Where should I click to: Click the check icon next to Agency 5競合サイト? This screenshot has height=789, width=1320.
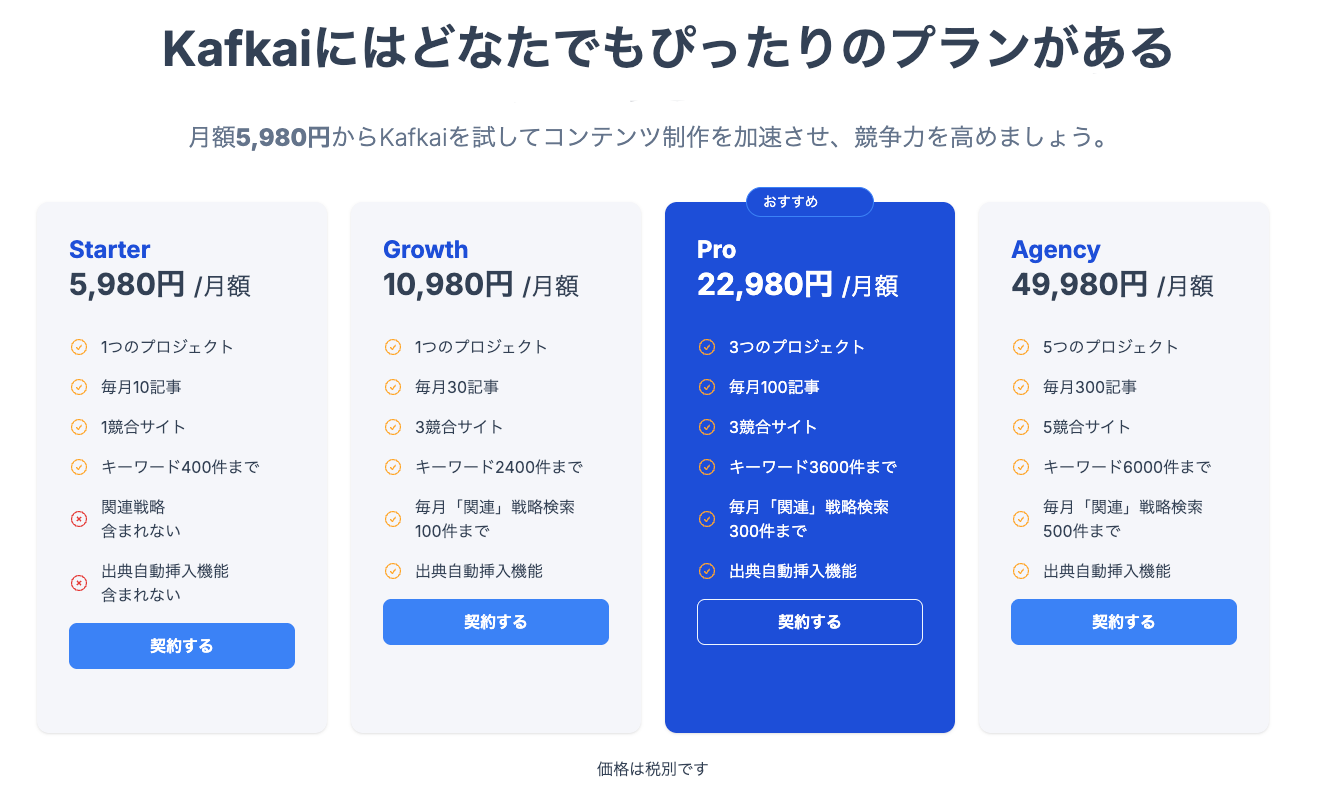click(x=1021, y=427)
